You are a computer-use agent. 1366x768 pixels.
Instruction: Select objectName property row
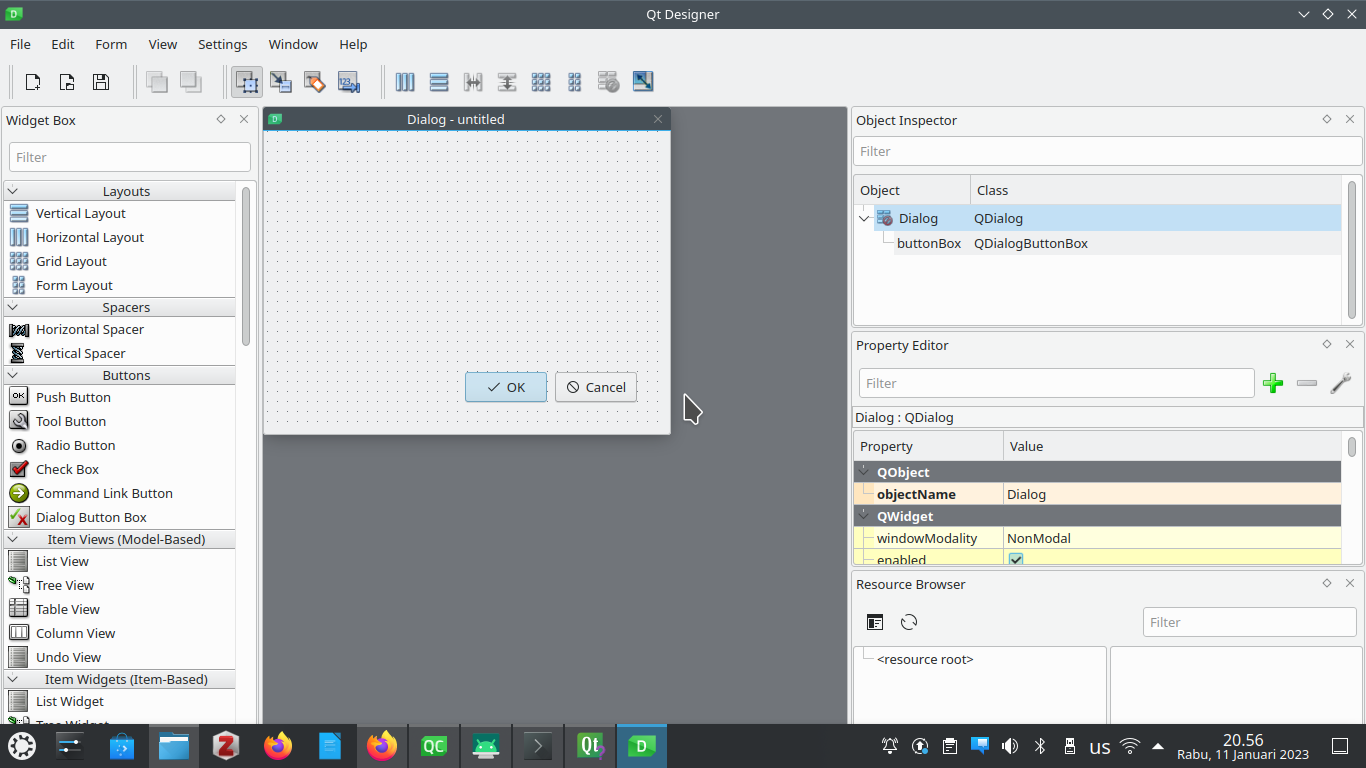(1098, 494)
